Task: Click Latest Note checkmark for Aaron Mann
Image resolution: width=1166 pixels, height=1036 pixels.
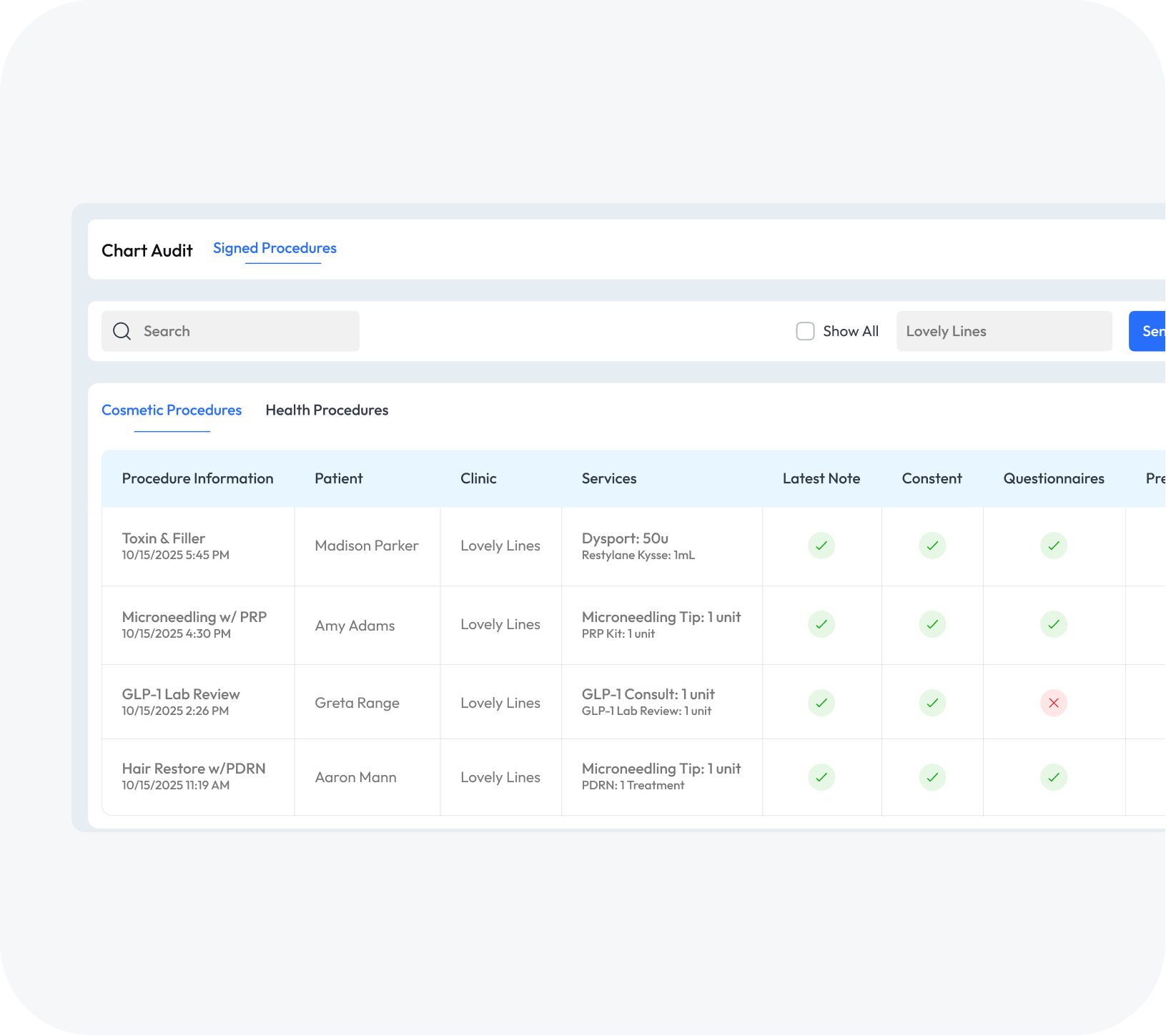Action: point(821,777)
